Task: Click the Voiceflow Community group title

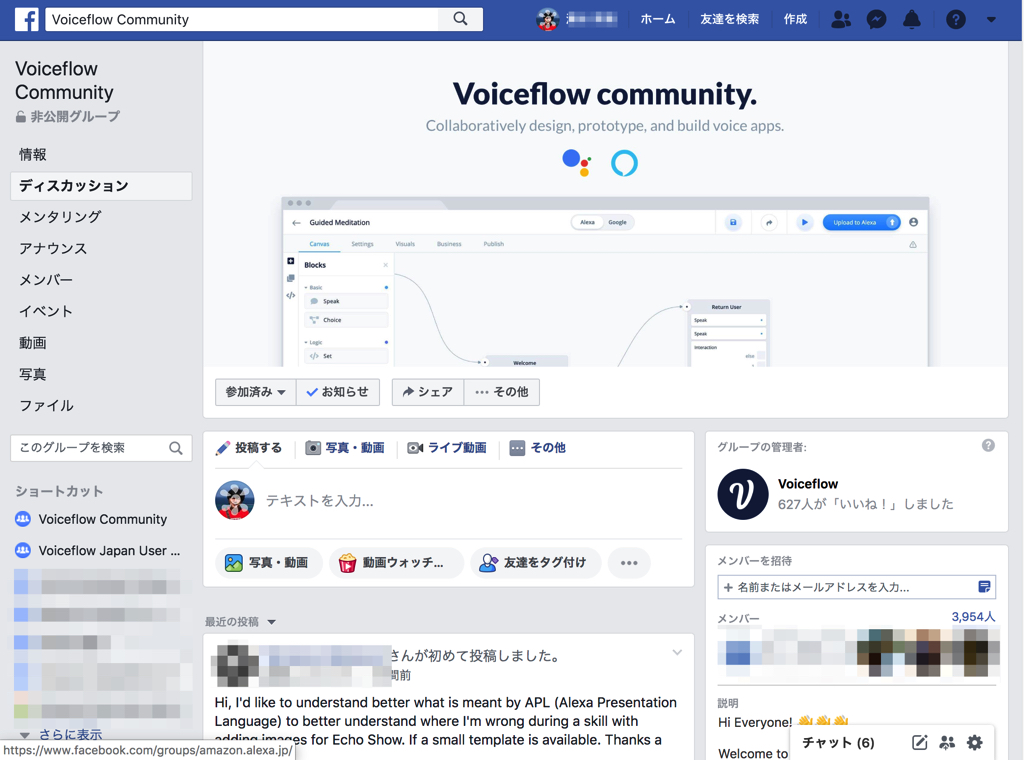Action: (x=64, y=80)
